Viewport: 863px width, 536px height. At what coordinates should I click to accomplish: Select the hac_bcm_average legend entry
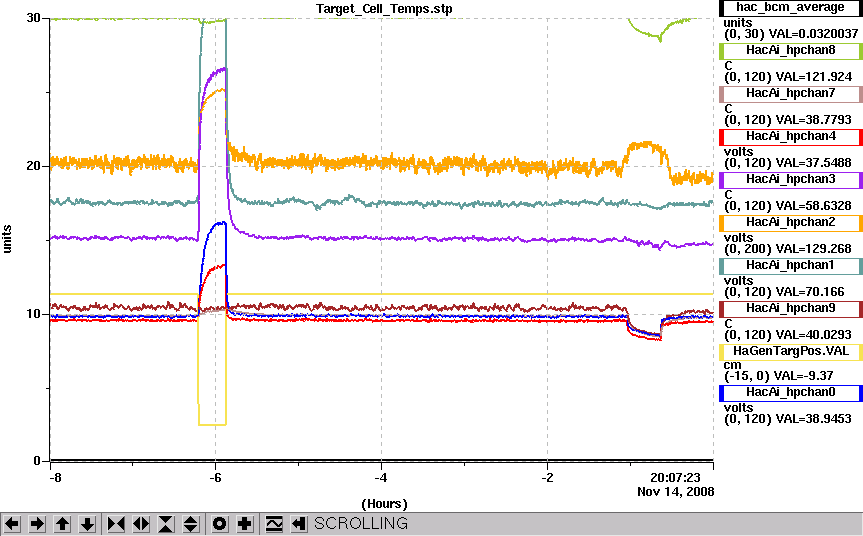(x=790, y=8)
